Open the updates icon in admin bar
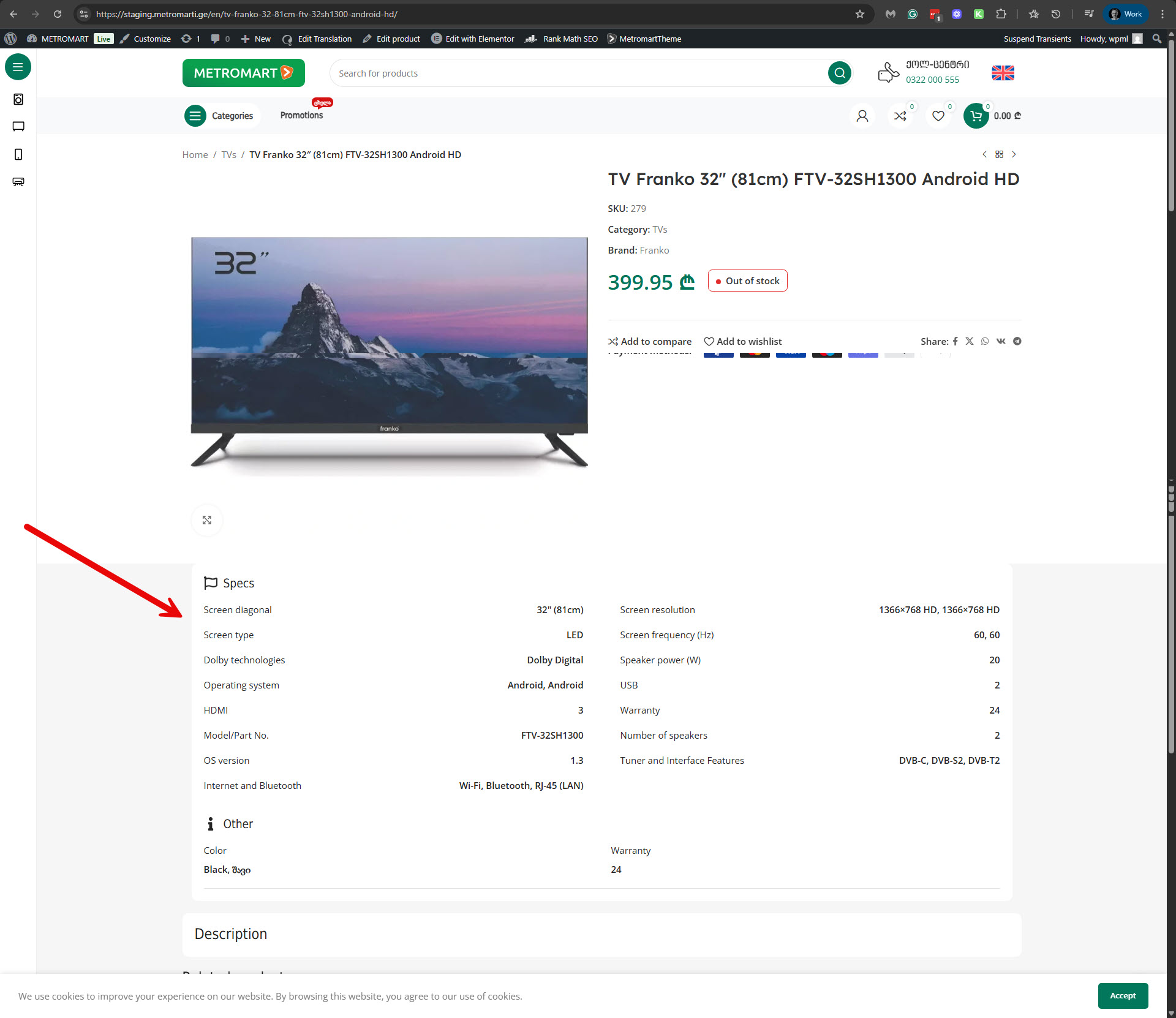Screen dimensions: 1176x1018 (190, 39)
